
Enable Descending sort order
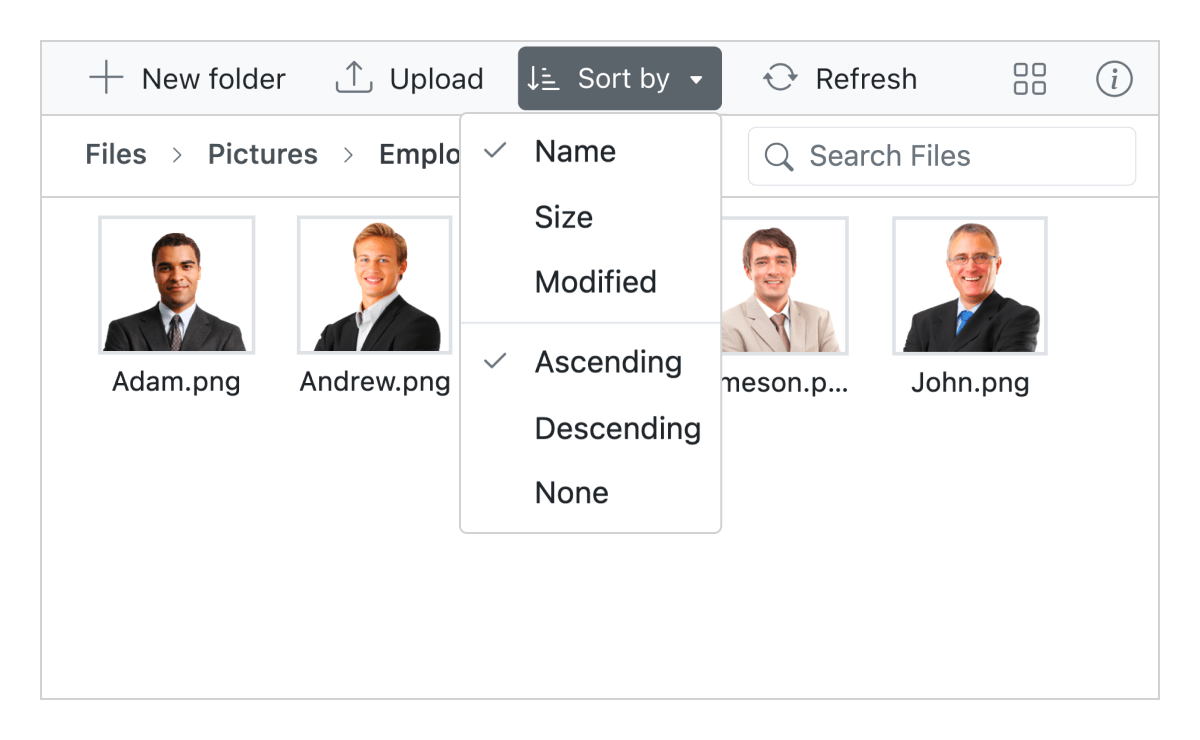(x=618, y=428)
